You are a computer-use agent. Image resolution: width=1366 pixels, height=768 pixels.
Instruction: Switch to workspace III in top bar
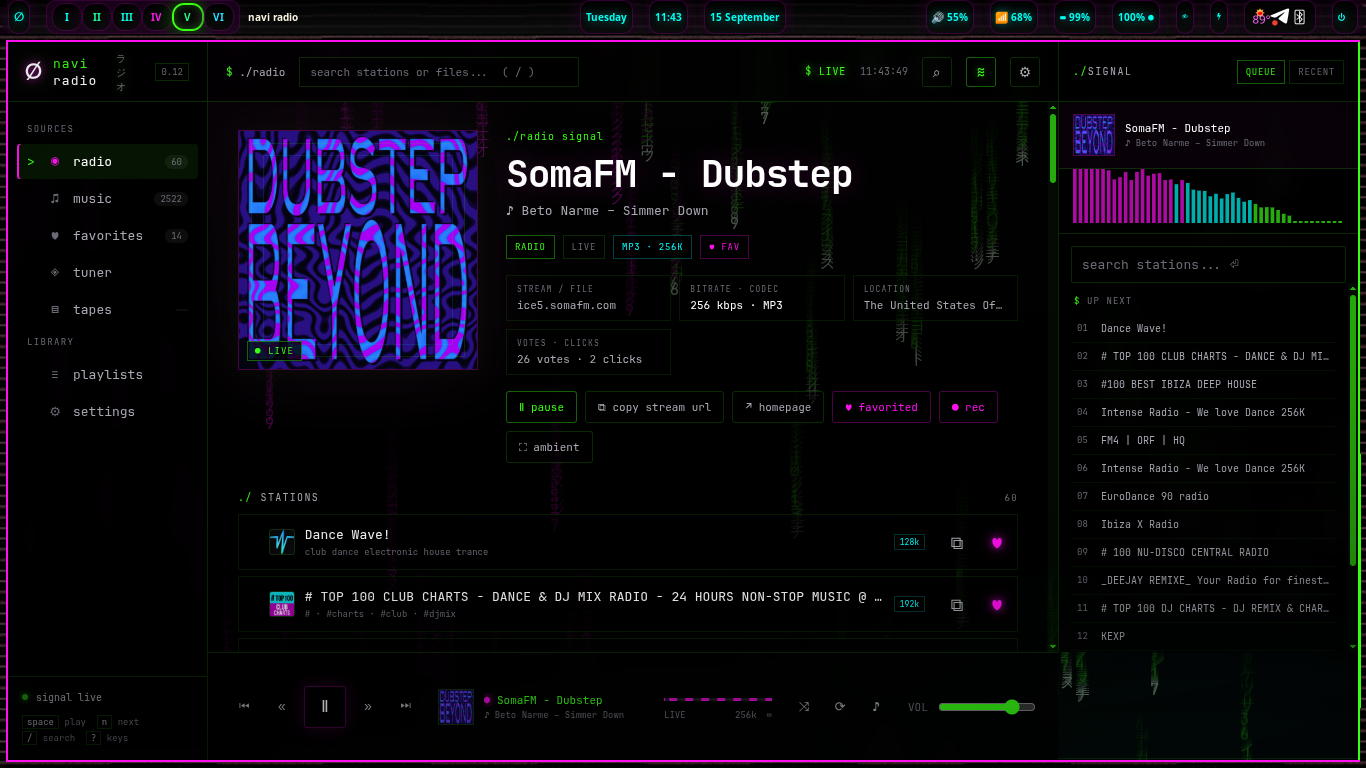pos(126,17)
